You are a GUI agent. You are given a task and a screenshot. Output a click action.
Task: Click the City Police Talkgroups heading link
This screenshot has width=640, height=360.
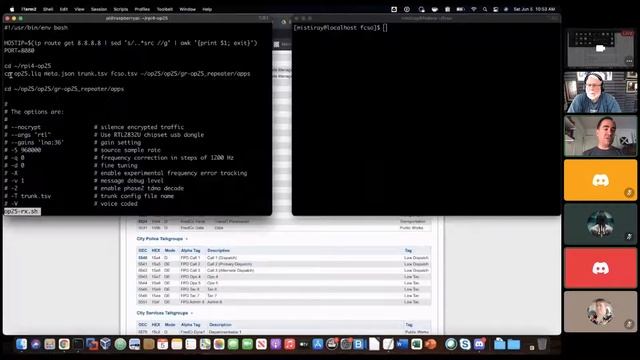(x=160, y=238)
